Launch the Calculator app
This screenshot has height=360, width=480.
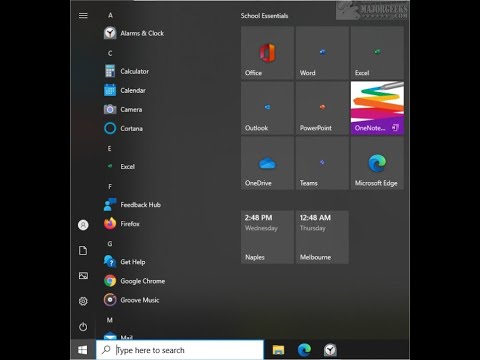coord(127,71)
